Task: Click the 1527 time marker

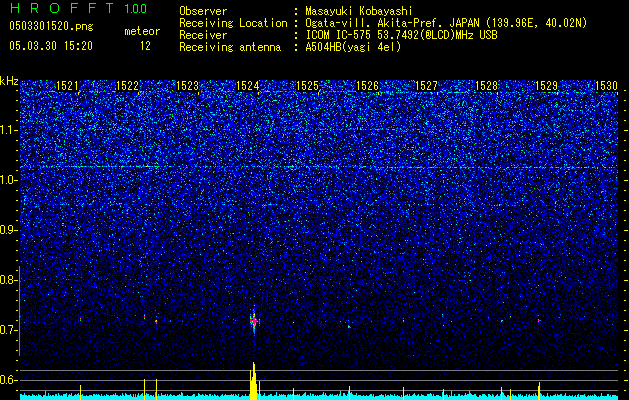Action: (426, 86)
